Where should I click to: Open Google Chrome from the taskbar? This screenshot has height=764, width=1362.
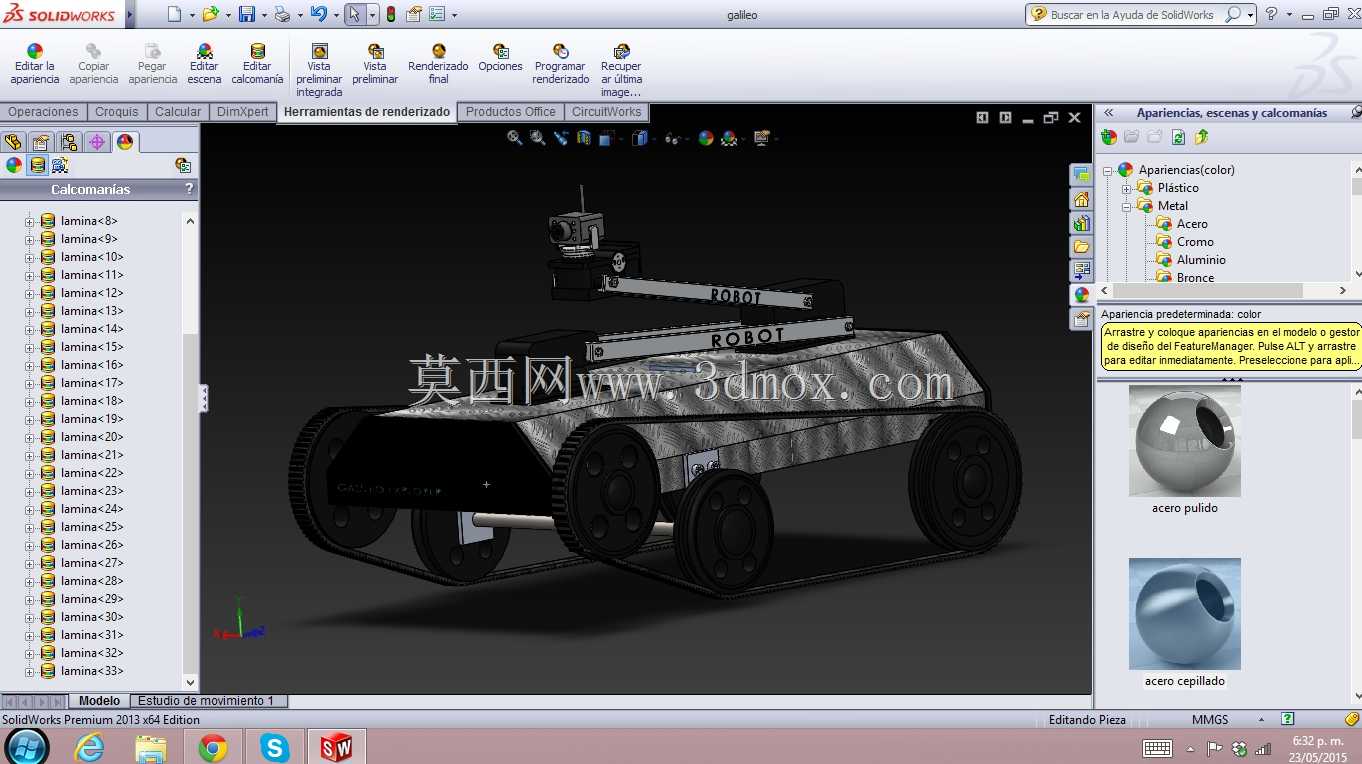click(x=212, y=747)
